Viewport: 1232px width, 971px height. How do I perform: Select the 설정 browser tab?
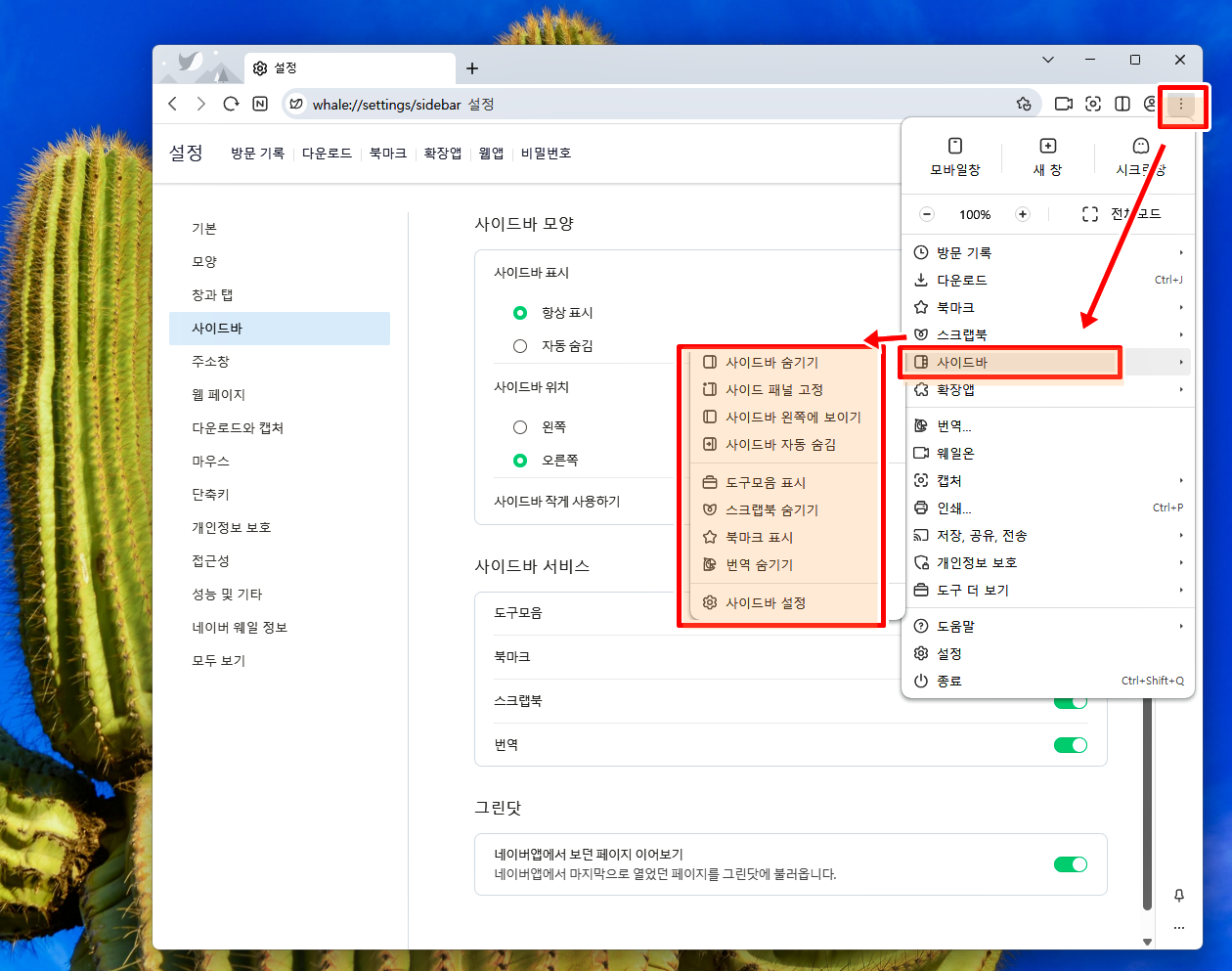(350, 68)
